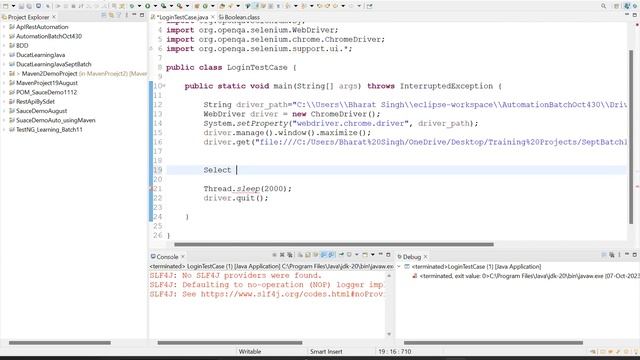The image size is (640, 360).
Task: Click the New file toolbar icon
Action: pos(5,6)
